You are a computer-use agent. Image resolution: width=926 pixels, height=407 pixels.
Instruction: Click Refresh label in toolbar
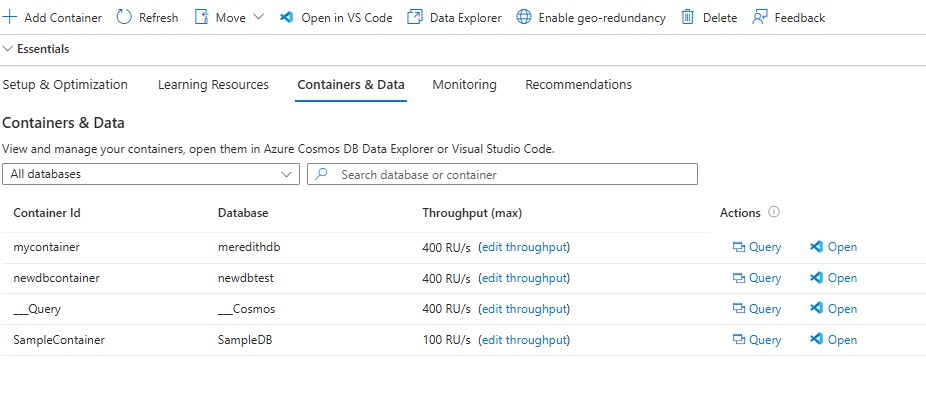158,18
